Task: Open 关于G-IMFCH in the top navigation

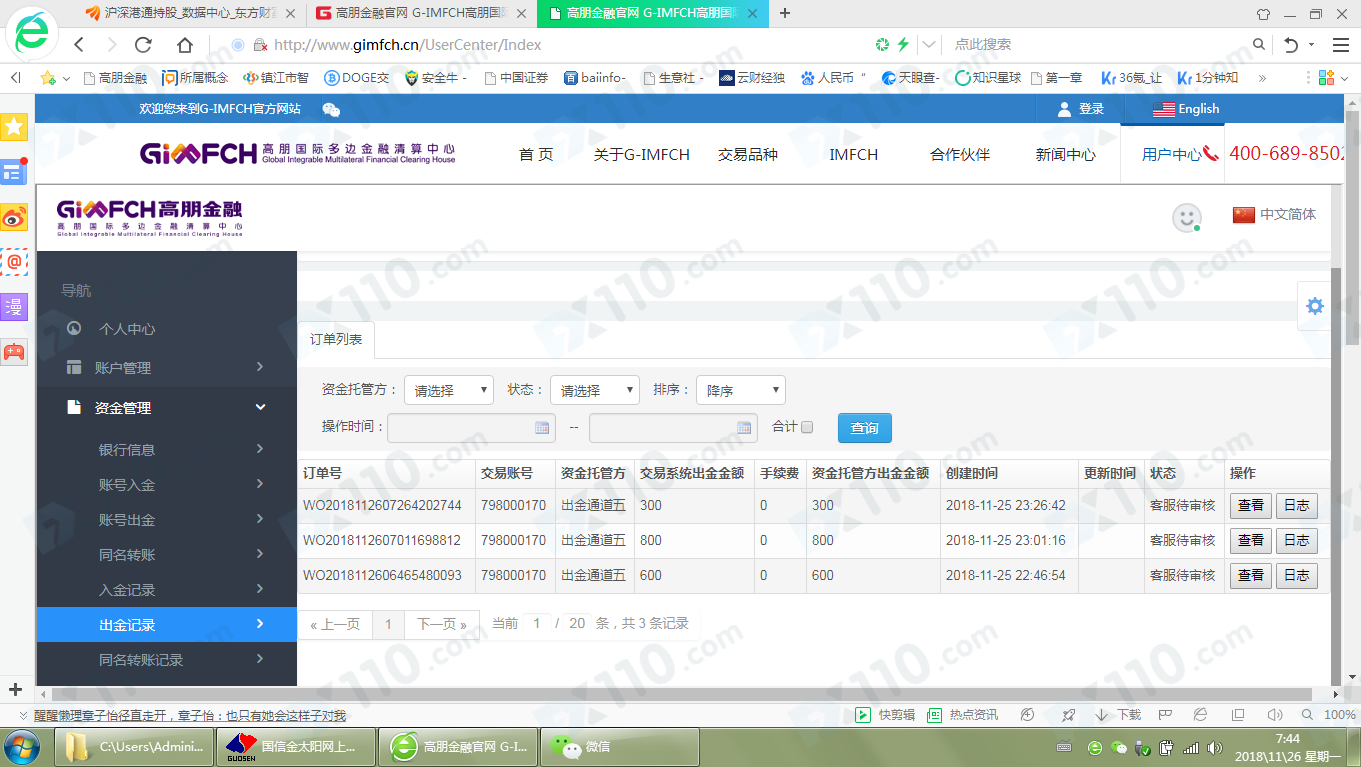Action: pos(642,155)
